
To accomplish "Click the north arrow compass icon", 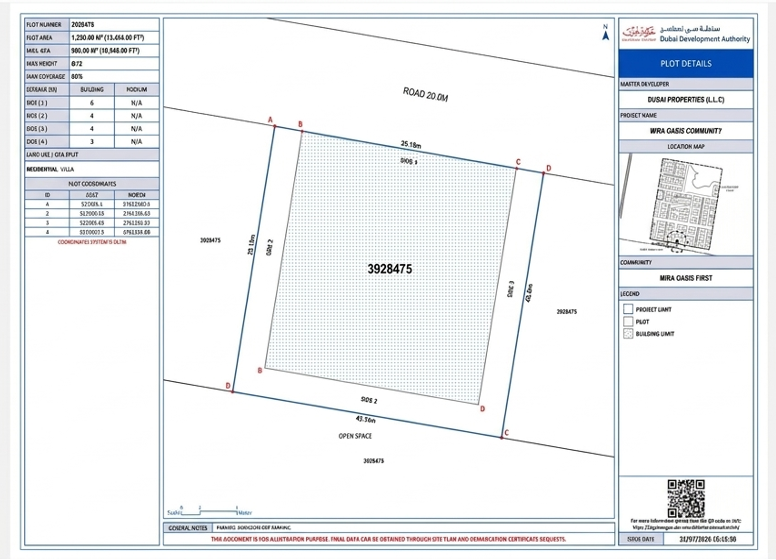I will tap(604, 32).
